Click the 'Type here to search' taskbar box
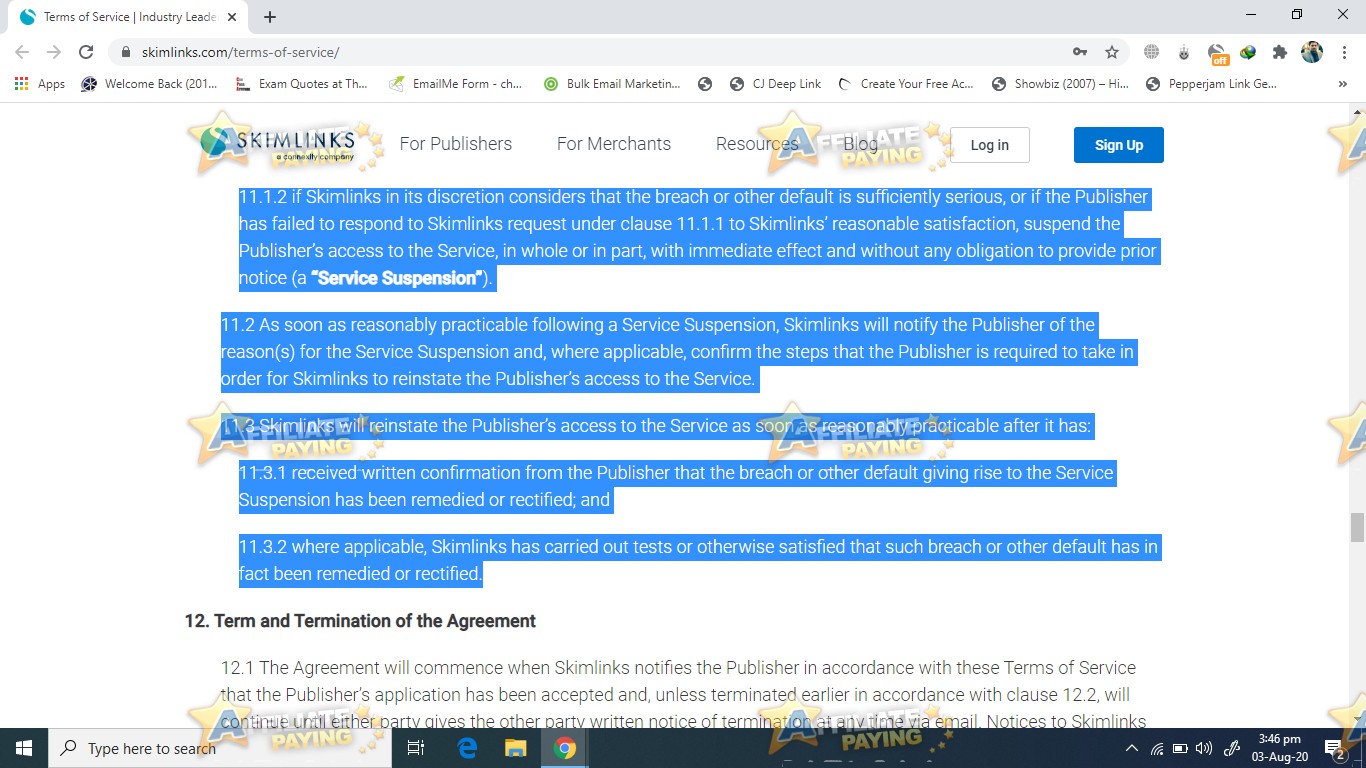The image size is (1366, 768). point(219,748)
